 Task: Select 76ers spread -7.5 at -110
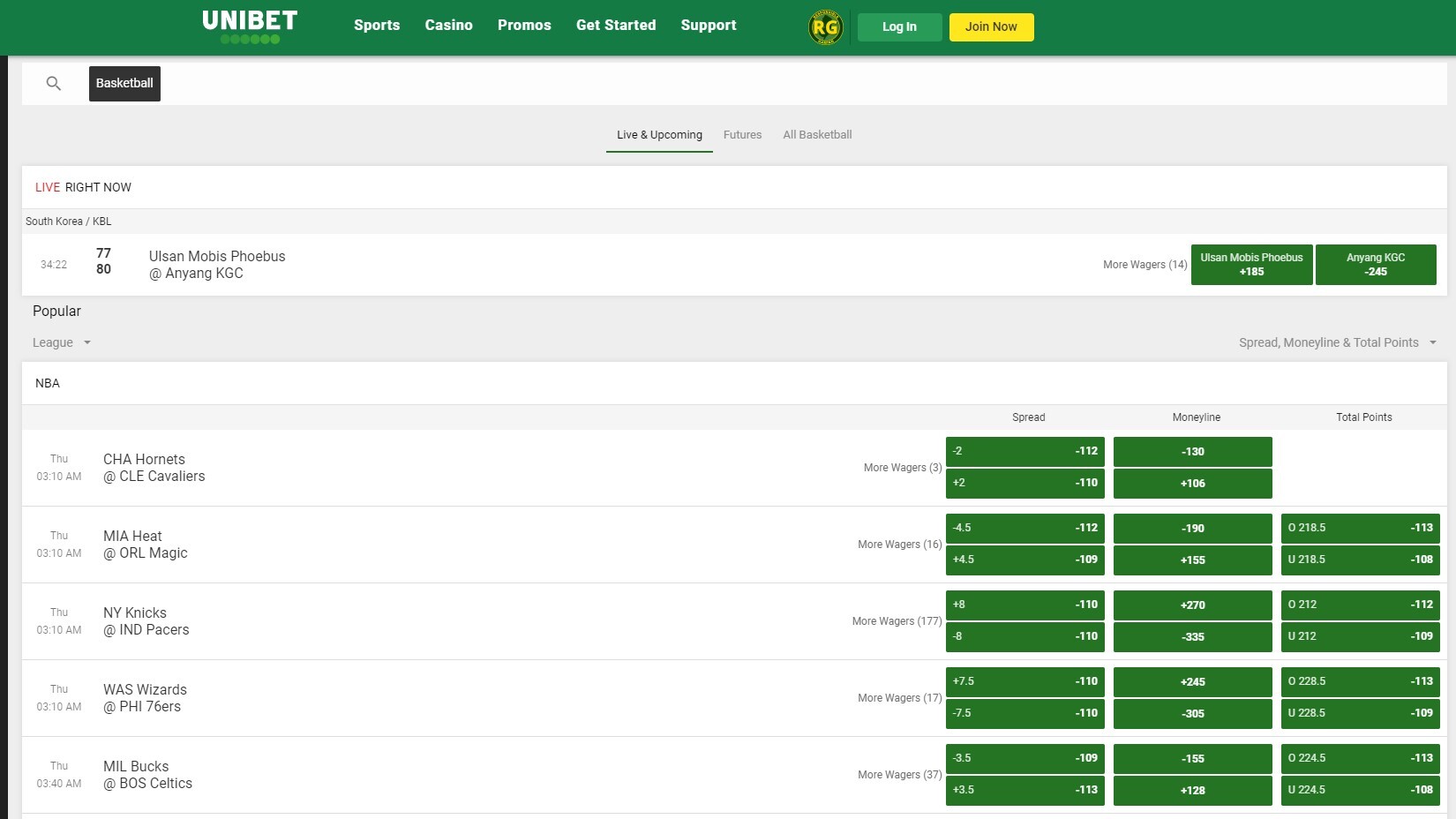(x=1025, y=713)
